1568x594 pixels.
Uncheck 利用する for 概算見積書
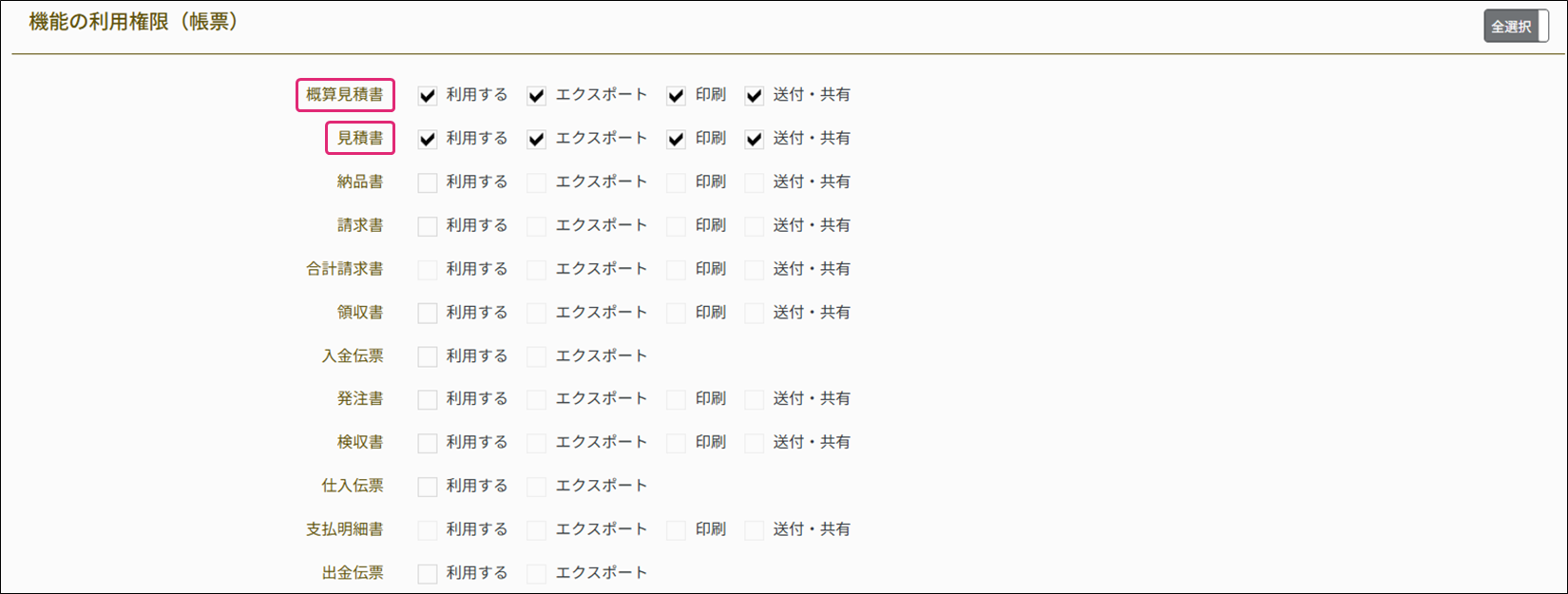(428, 96)
